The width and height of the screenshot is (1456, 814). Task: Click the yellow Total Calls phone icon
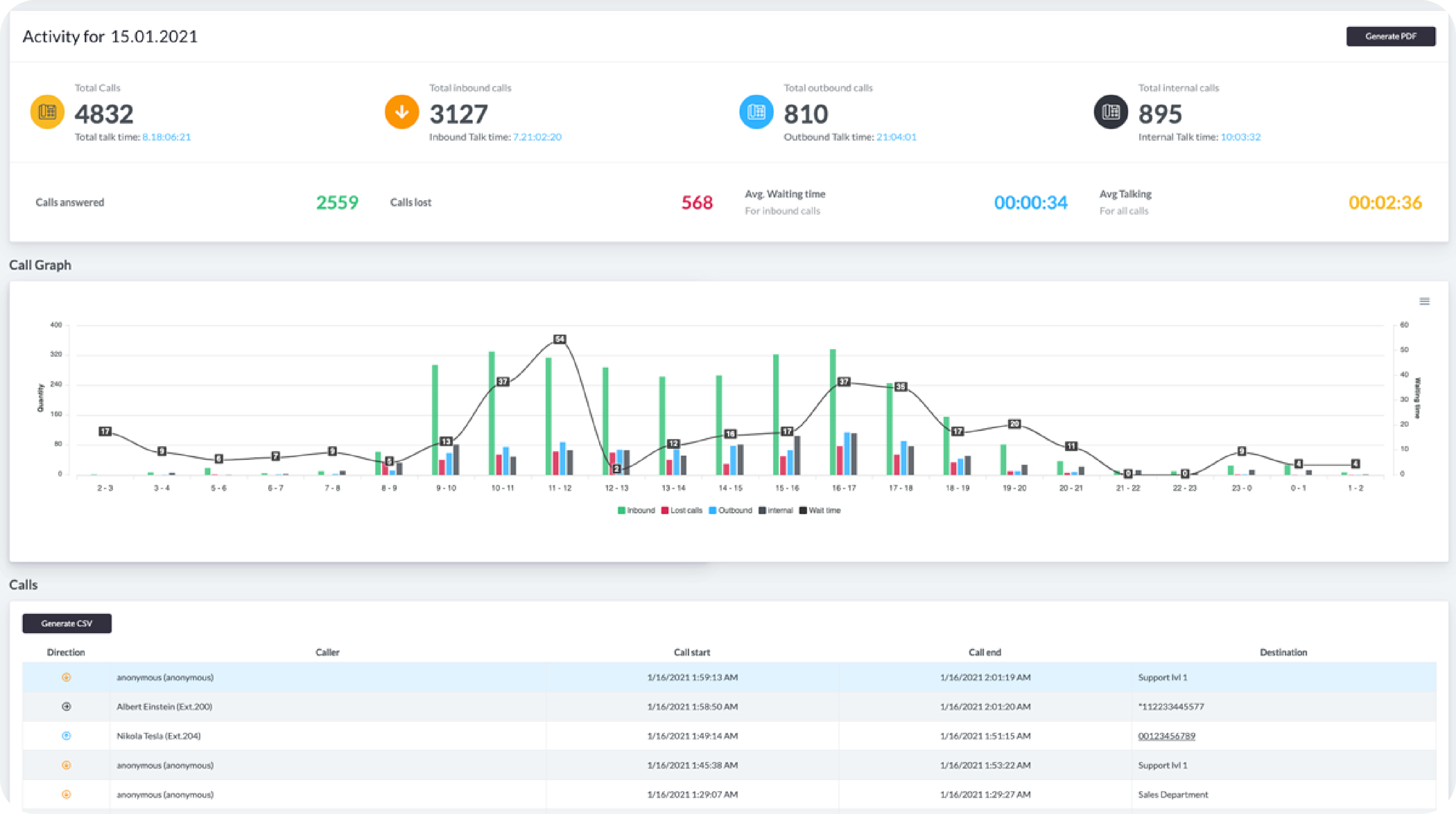[47, 112]
